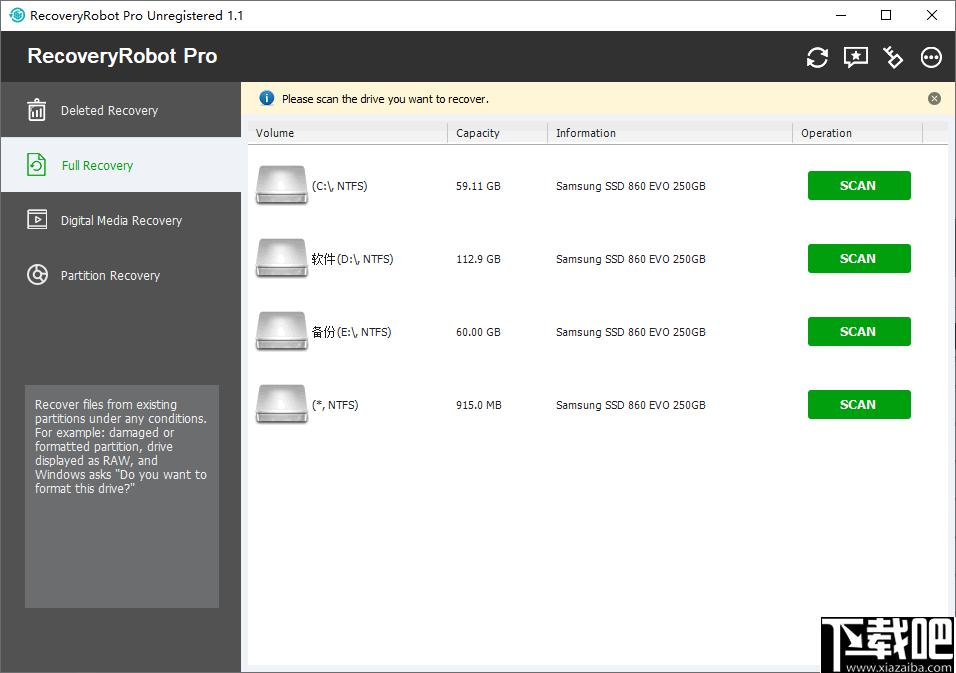Scan the C:\ NTFS volume
Viewport: 956px width, 673px height.
pos(859,185)
